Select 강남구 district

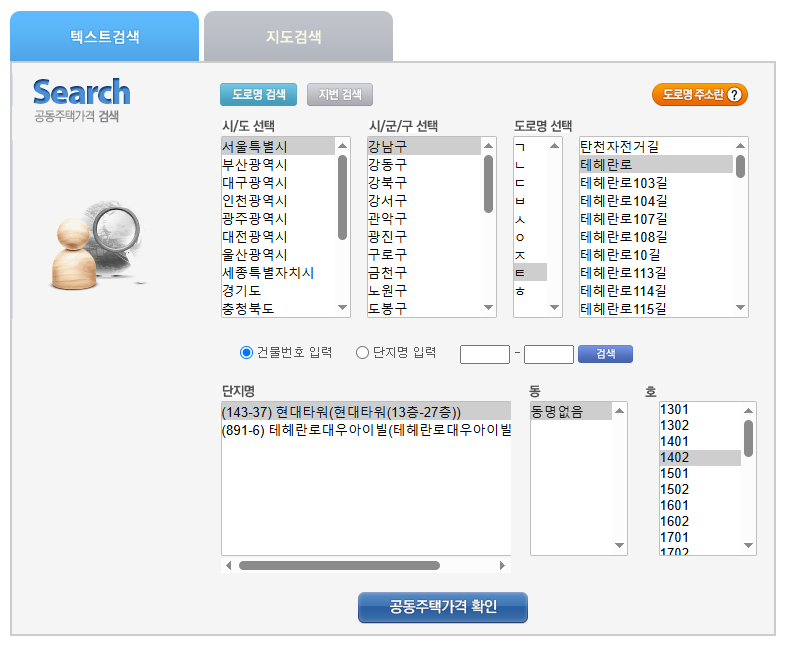point(424,146)
